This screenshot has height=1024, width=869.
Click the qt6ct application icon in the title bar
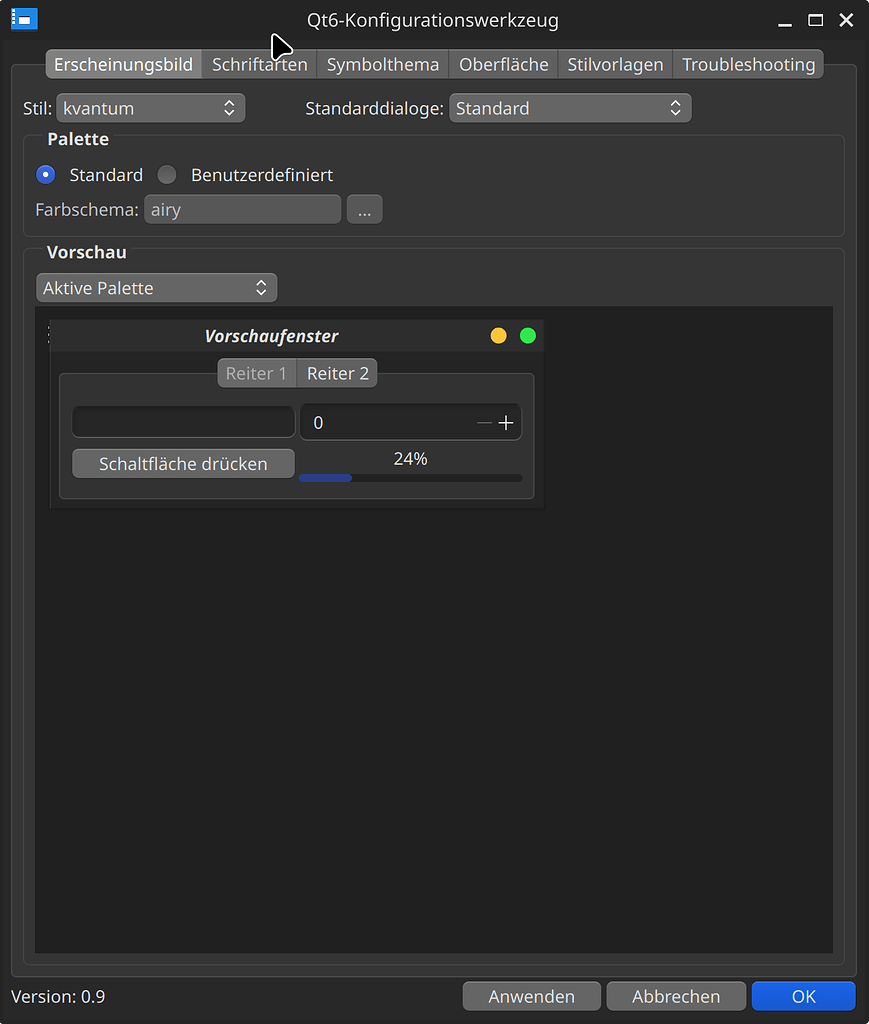[23, 19]
